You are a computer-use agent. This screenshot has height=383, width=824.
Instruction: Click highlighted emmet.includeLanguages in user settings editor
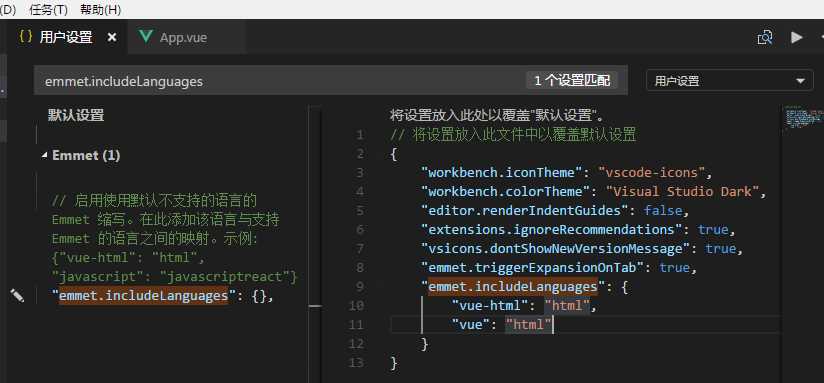coord(513,286)
